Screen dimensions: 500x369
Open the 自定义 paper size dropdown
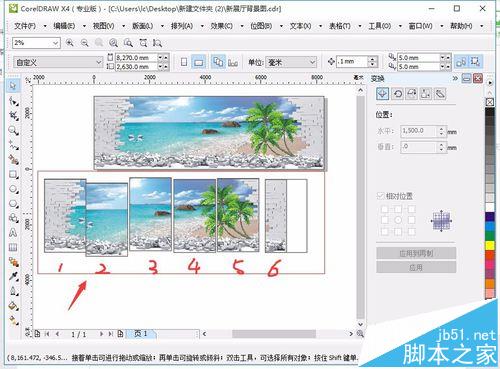[99, 62]
